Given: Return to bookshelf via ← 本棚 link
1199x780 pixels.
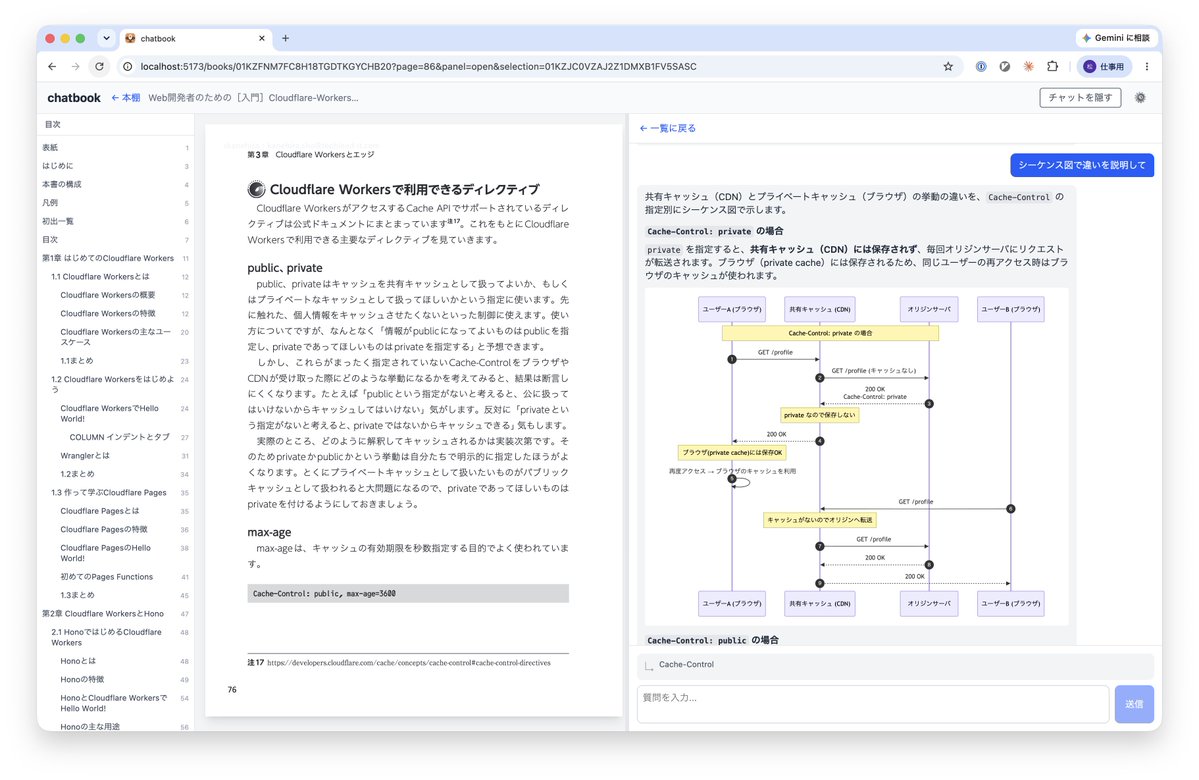Looking at the screenshot, I should [x=125, y=98].
